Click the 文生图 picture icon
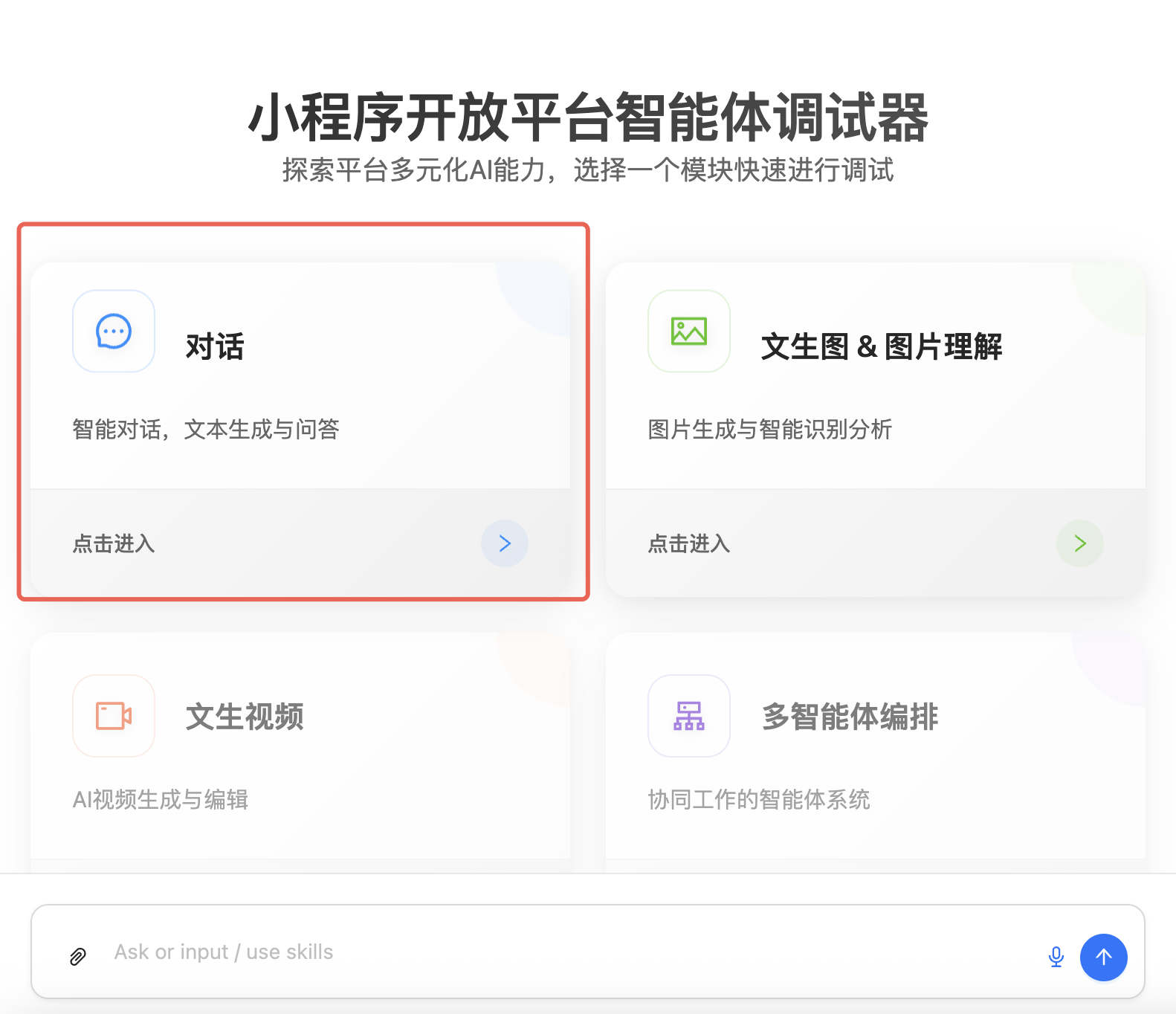The height and width of the screenshot is (1014, 1176). point(689,332)
